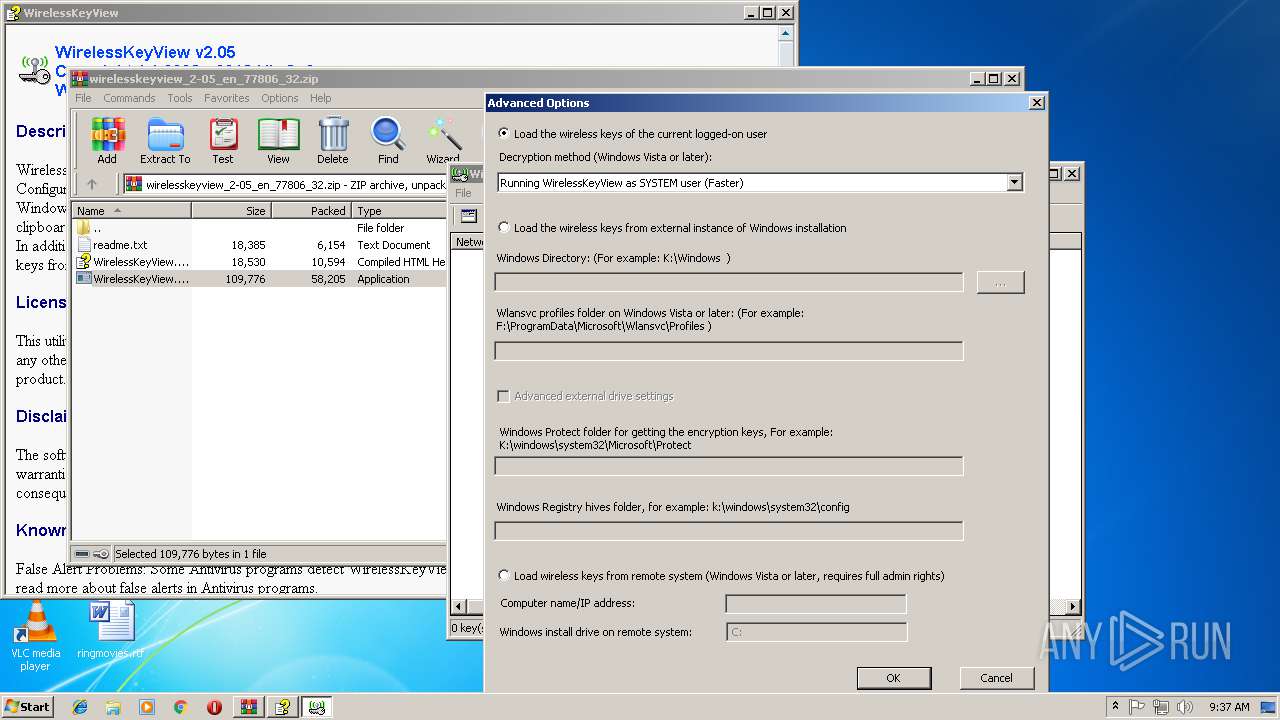Open Google Chrome from the taskbar
This screenshot has height=720, width=1280.
pyautogui.click(x=181, y=707)
